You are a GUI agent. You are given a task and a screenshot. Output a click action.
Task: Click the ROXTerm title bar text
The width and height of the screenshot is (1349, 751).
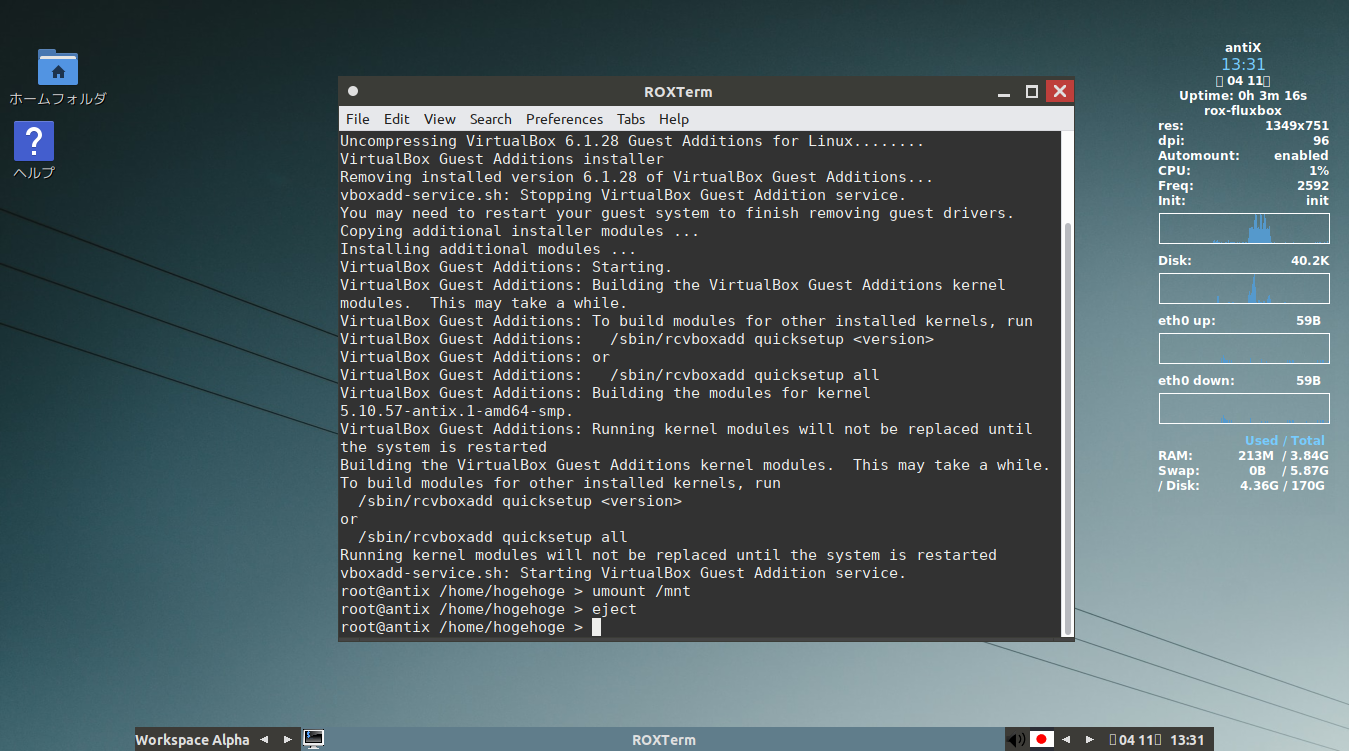[x=678, y=92]
